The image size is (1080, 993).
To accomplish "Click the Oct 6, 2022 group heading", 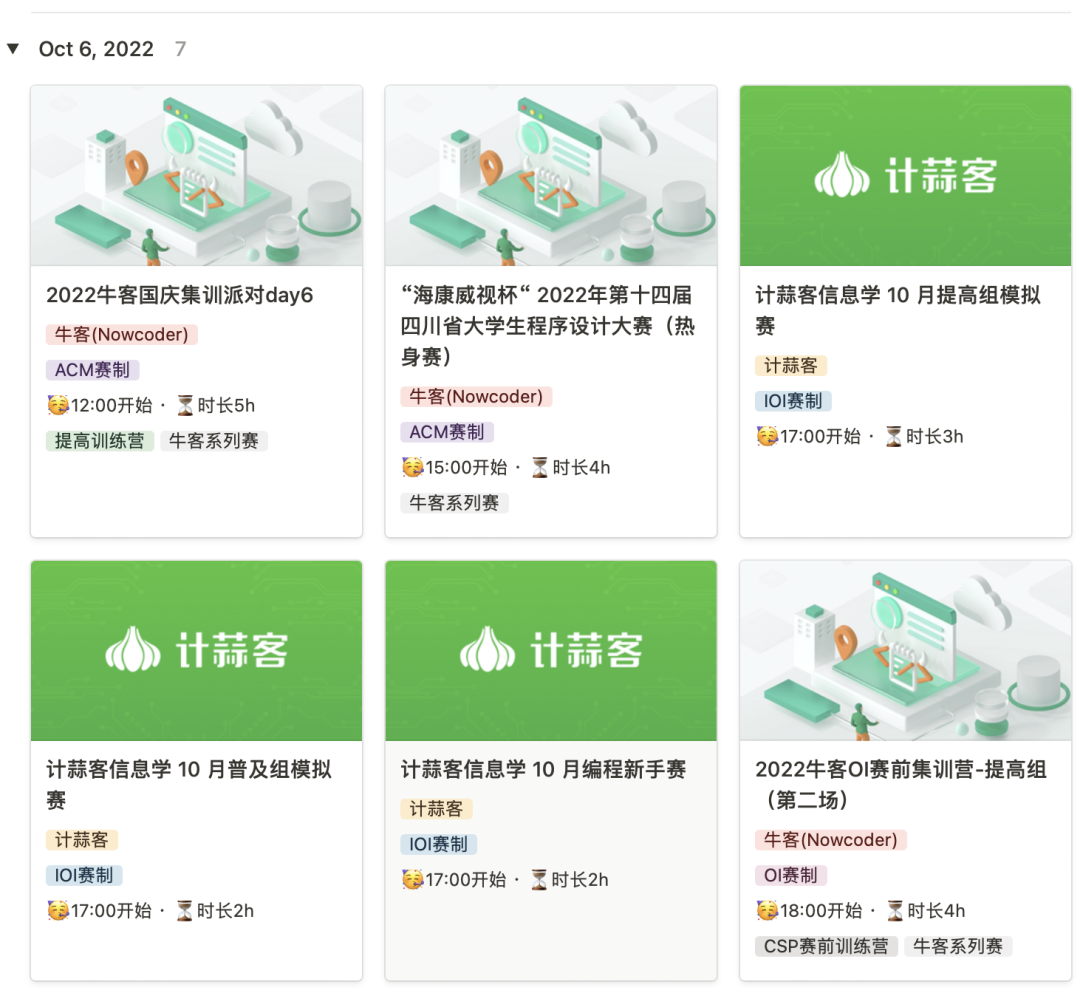I will [96, 49].
